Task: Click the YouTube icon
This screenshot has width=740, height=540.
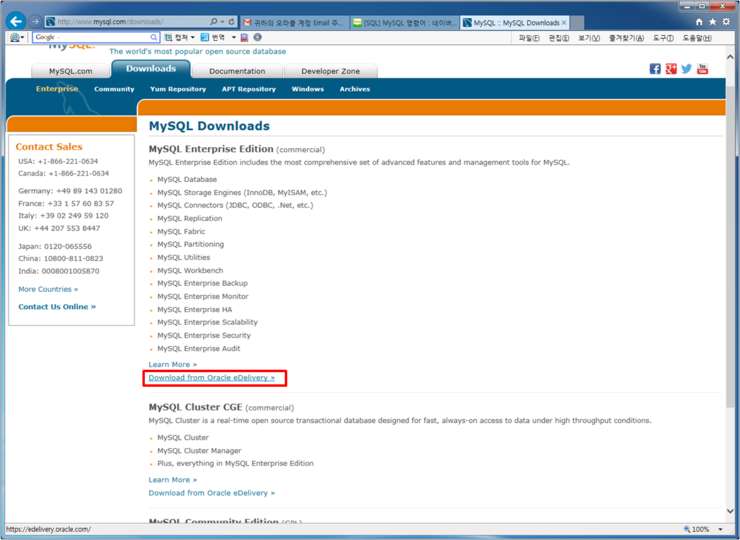Action: pos(702,69)
